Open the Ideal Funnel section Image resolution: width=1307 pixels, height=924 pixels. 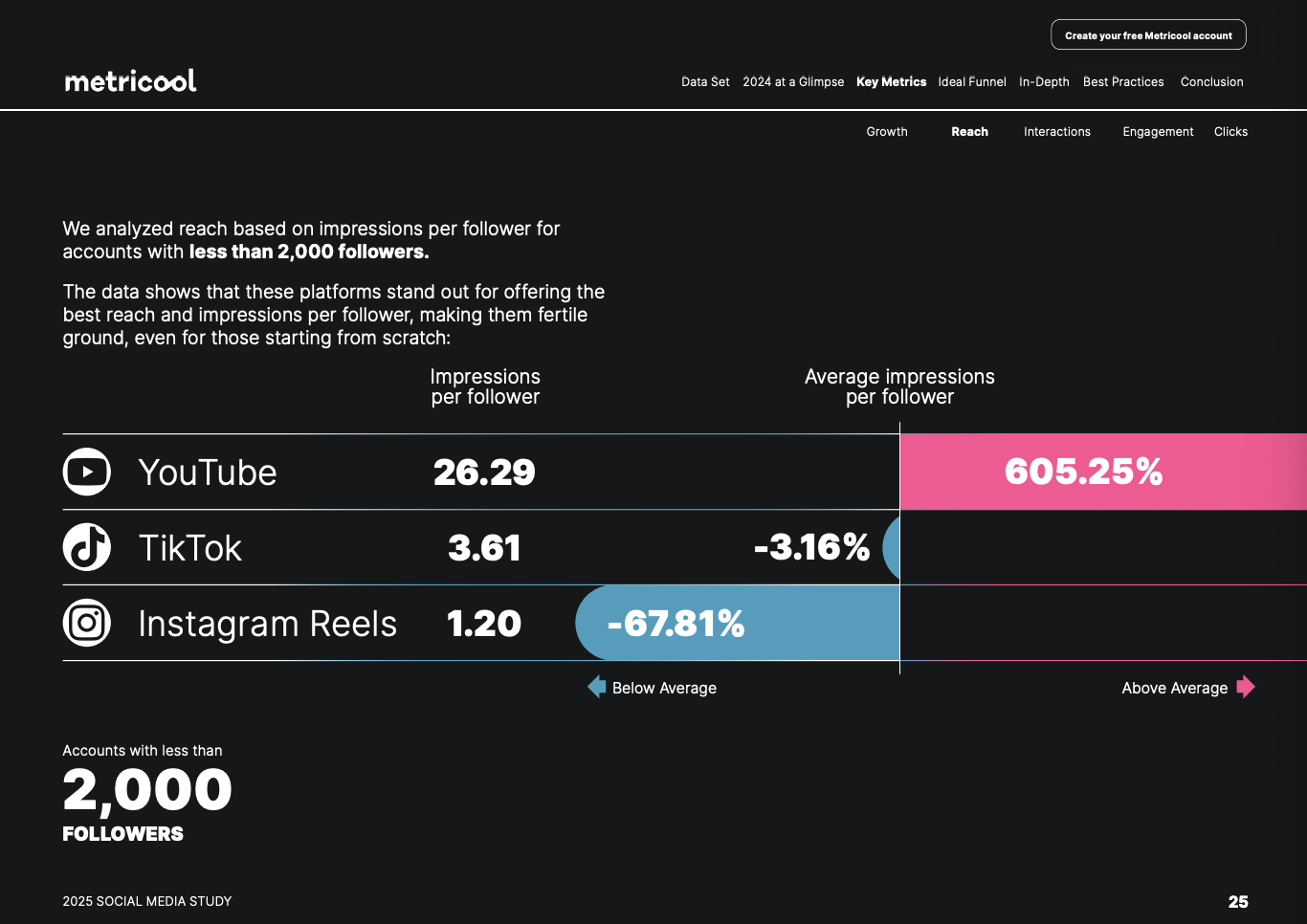pyautogui.click(x=972, y=82)
